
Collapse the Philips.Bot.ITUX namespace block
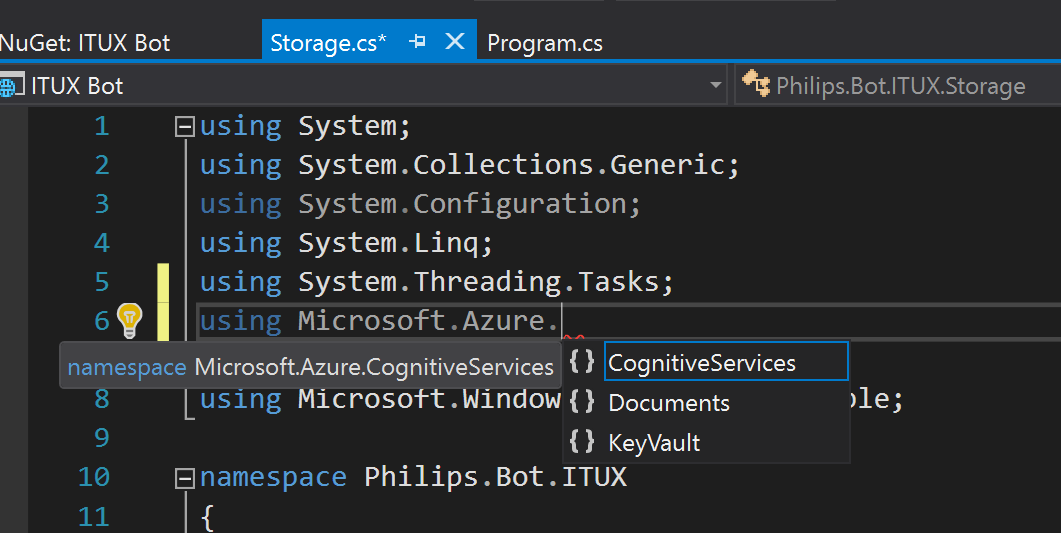(x=184, y=479)
